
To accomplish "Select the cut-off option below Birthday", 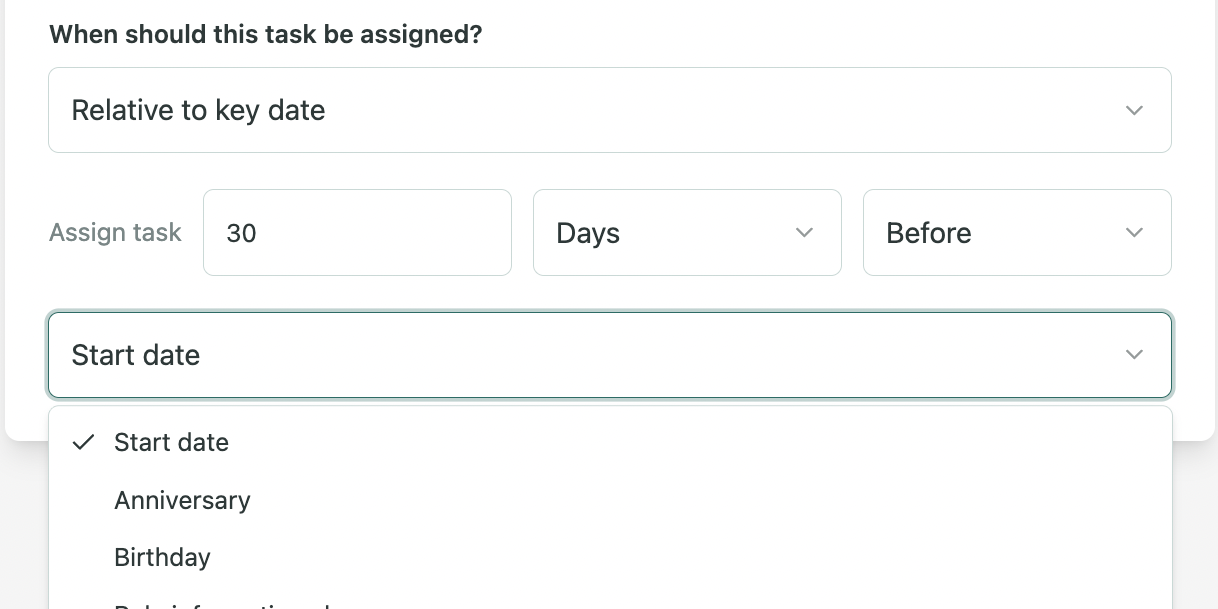I will click(x=220, y=603).
